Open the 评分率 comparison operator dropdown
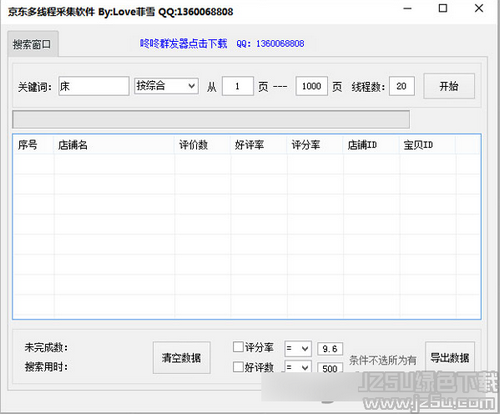The image size is (500, 414). [x=298, y=349]
